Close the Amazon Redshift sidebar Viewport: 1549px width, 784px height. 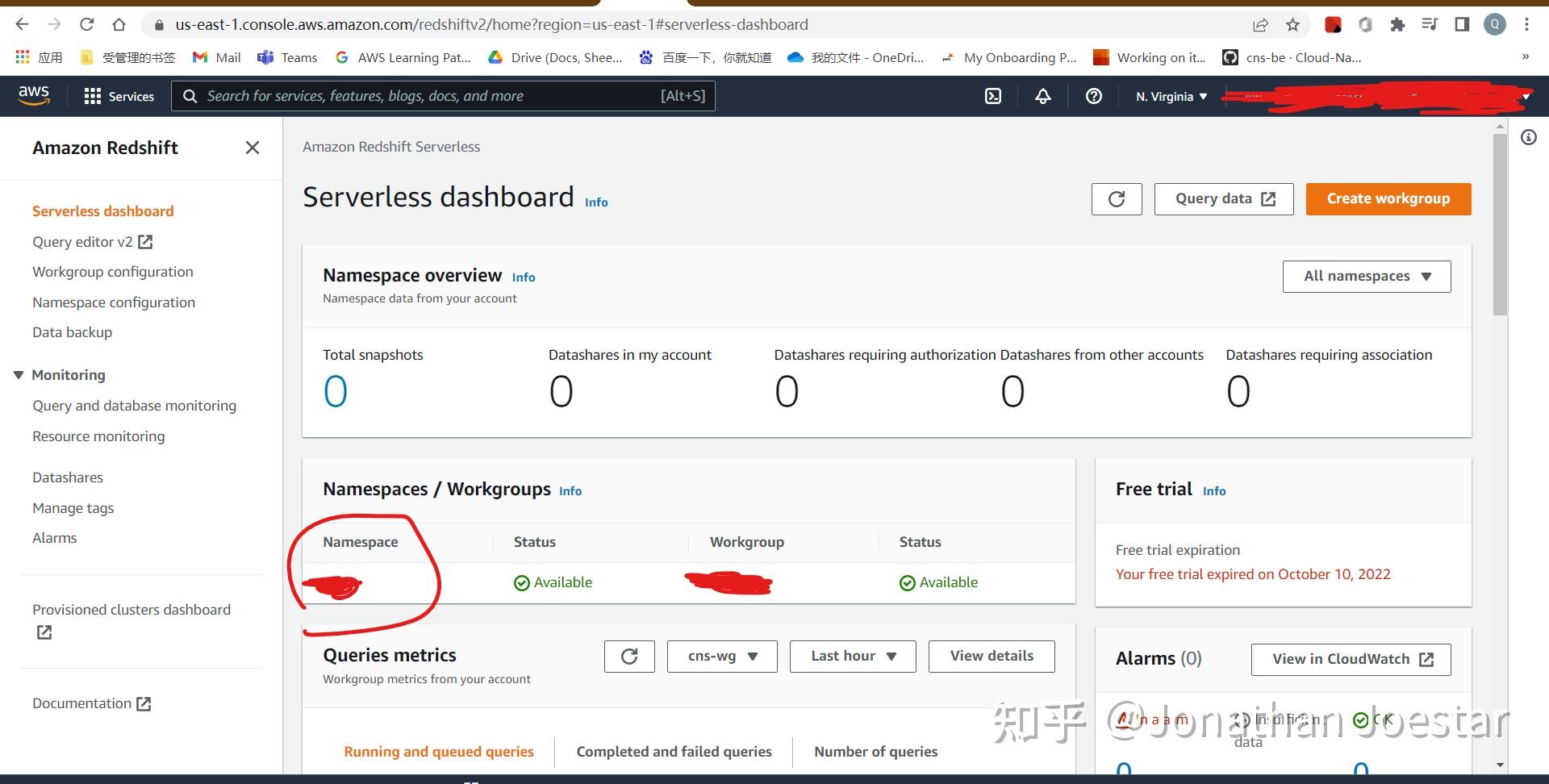(252, 148)
